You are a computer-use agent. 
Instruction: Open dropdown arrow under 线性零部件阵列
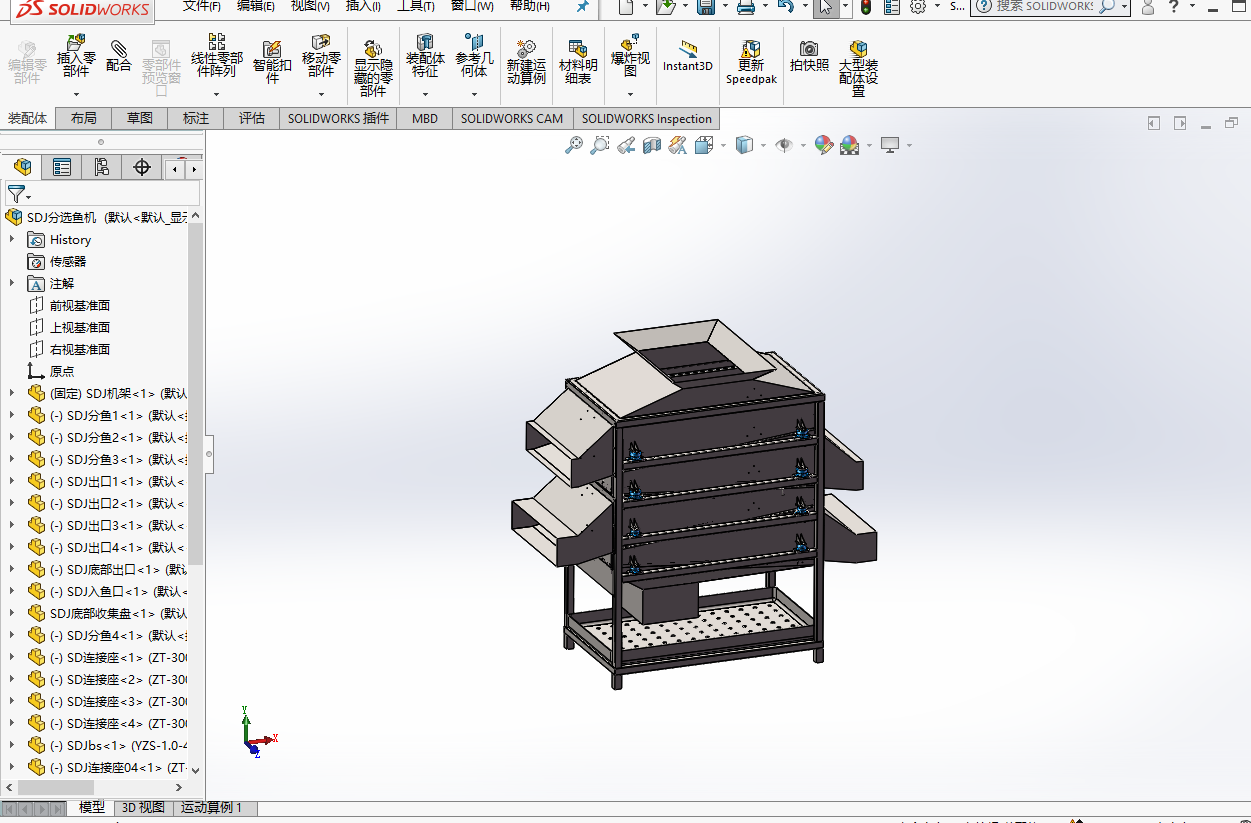point(217,94)
